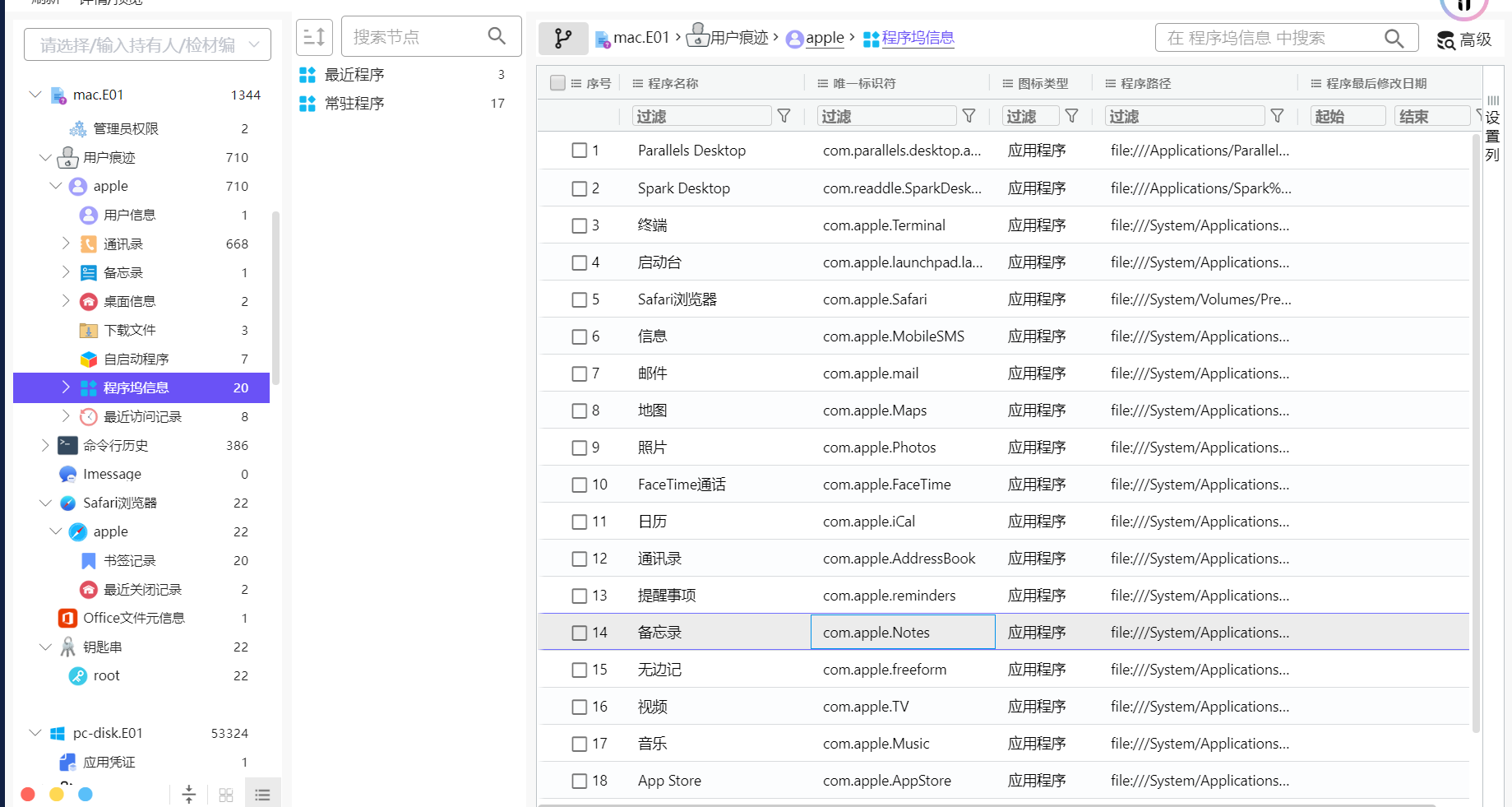Screen dimensions: 1512x807
Task: Click the table horizontal scrollbar
Action: [987, 805]
